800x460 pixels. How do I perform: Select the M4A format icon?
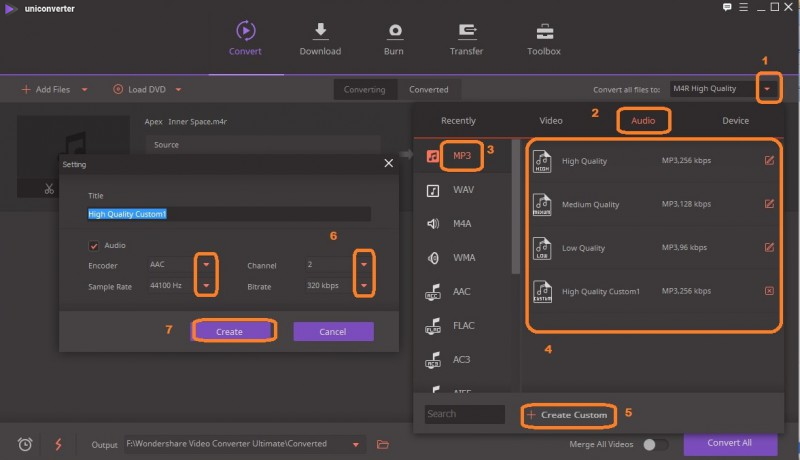click(433, 224)
